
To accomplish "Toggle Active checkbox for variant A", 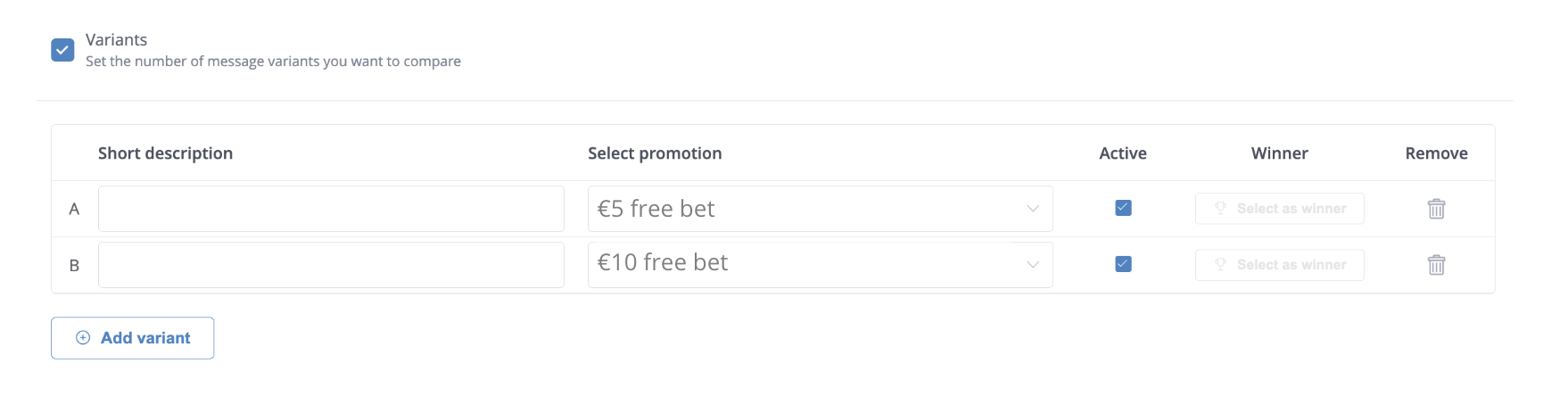I will [1123, 208].
